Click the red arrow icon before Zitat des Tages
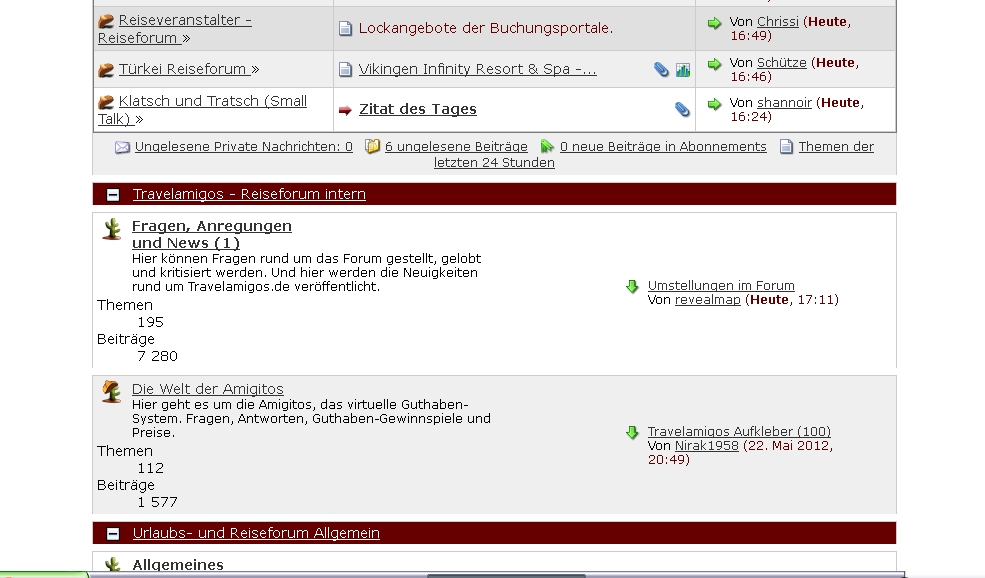 (345, 110)
